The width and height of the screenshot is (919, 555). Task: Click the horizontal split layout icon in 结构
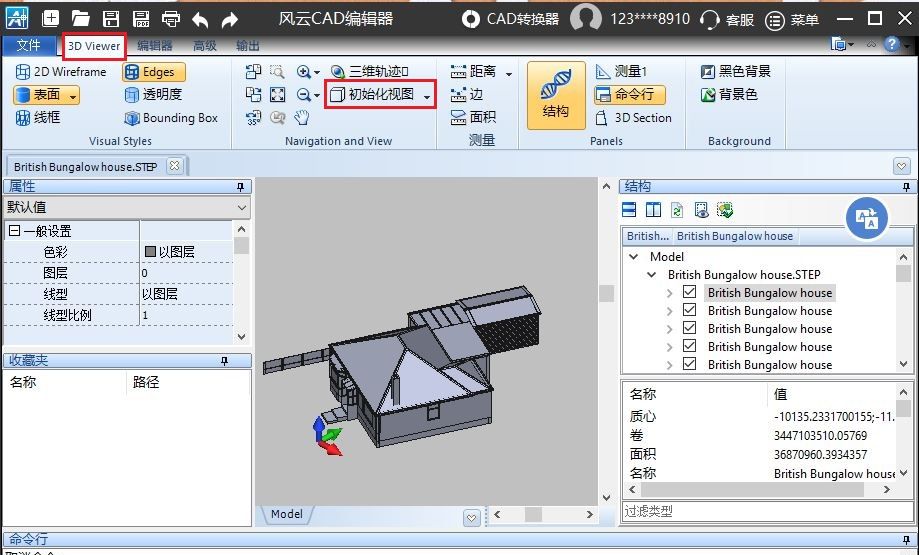(629, 210)
